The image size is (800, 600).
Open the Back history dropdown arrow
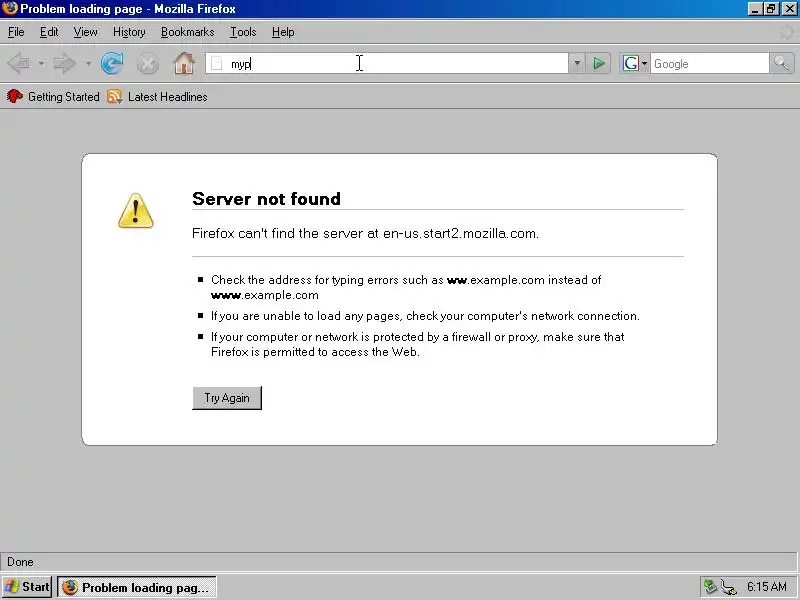41,64
